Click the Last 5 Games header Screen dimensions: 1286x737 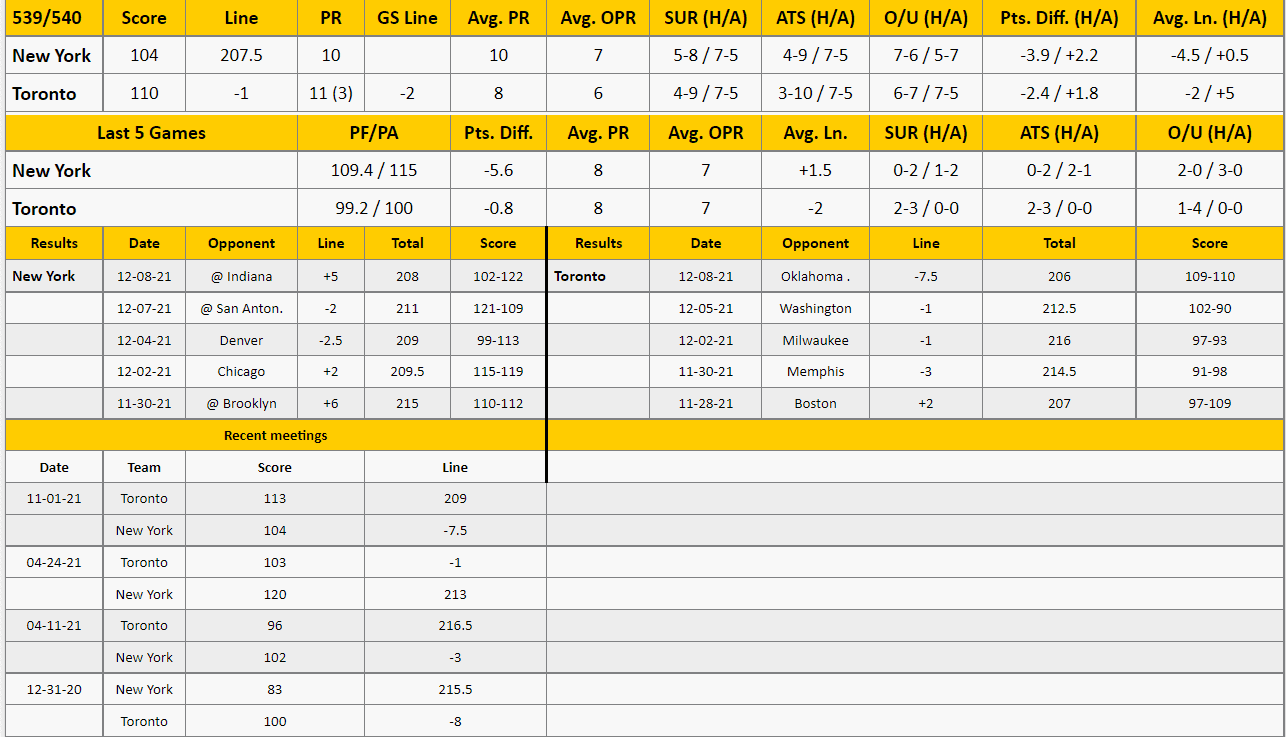[x=151, y=133]
